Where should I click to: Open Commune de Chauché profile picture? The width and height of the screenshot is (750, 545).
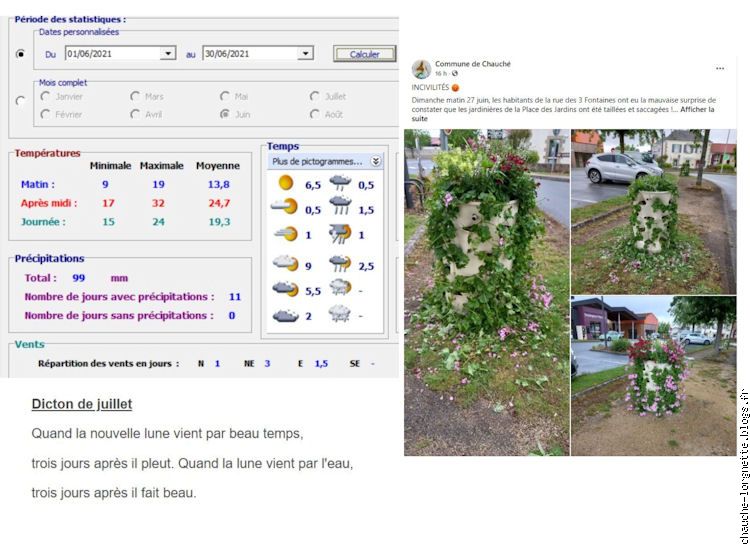pyautogui.click(x=421, y=69)
